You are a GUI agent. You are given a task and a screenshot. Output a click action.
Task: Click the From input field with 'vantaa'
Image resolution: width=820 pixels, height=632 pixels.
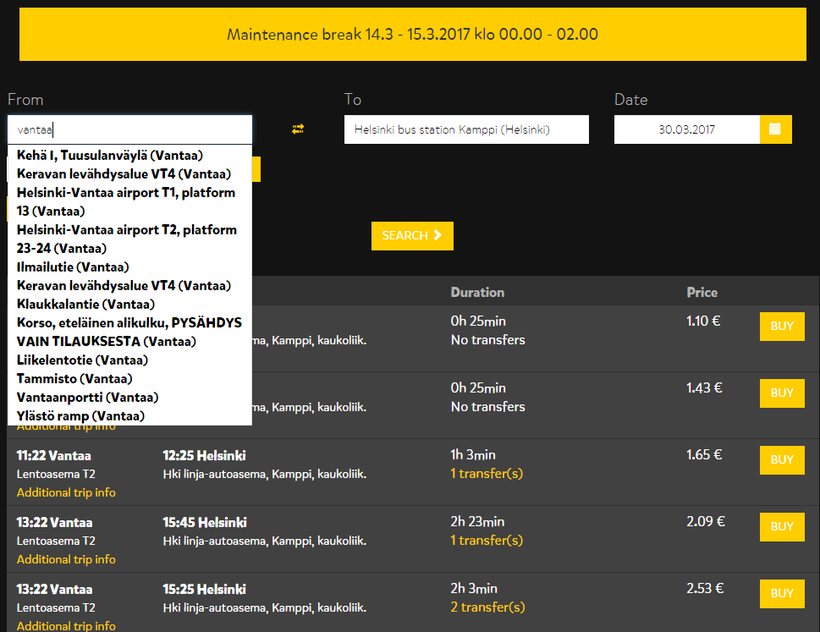(x=130, y=129)
